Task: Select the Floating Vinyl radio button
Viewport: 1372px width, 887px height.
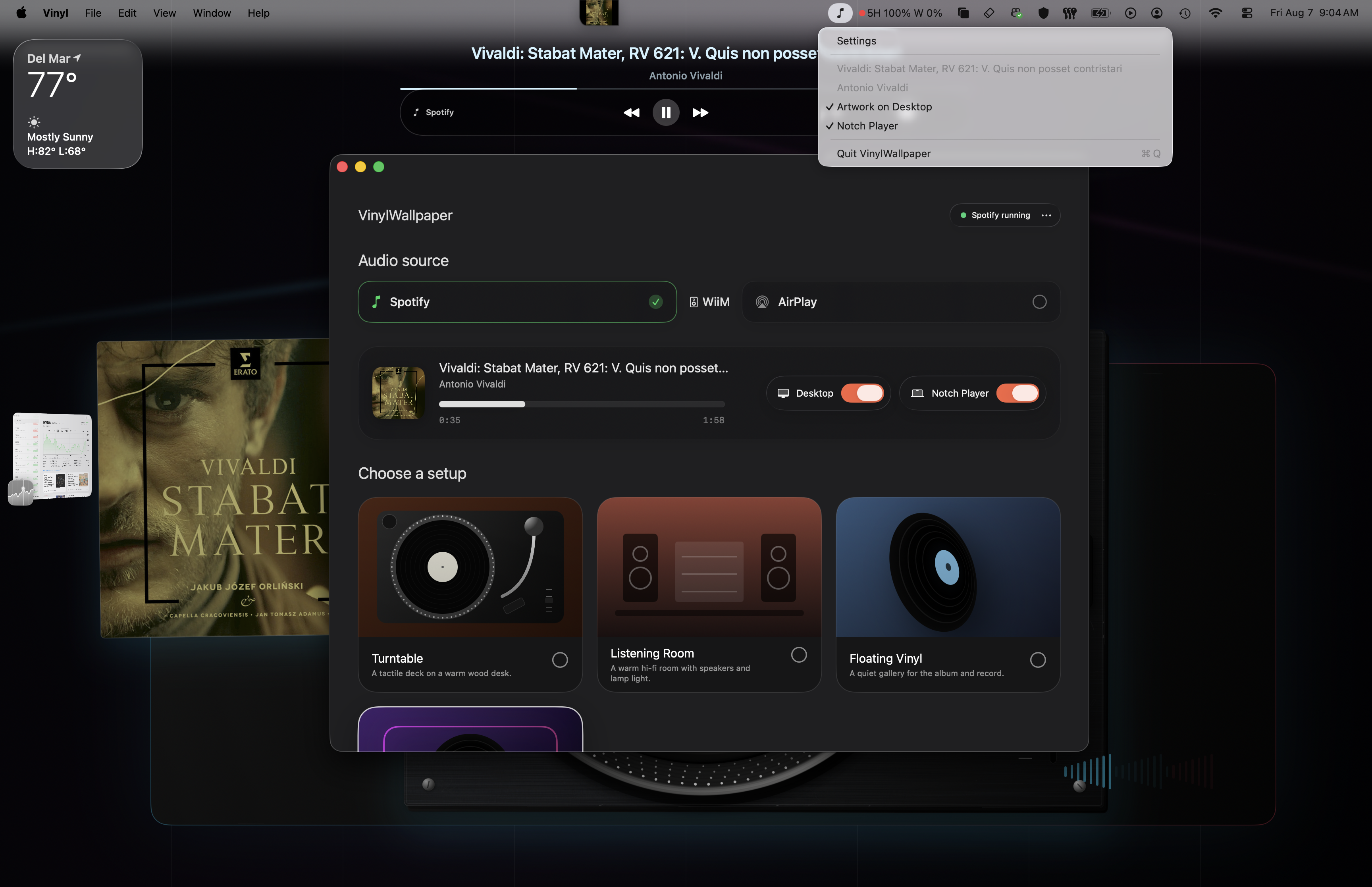Action: pyautogui.click(x=1037, y=660)
